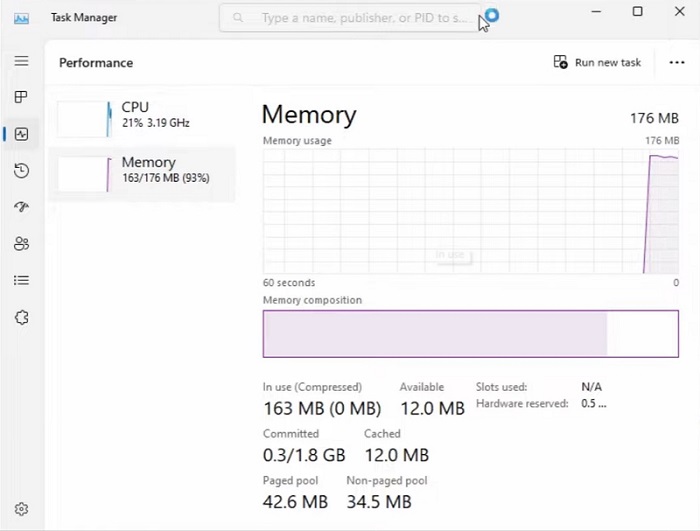This screenshot has height=531, width=700.
Task: Open the Services puzzle-piece icon
Action: (21, 317)
